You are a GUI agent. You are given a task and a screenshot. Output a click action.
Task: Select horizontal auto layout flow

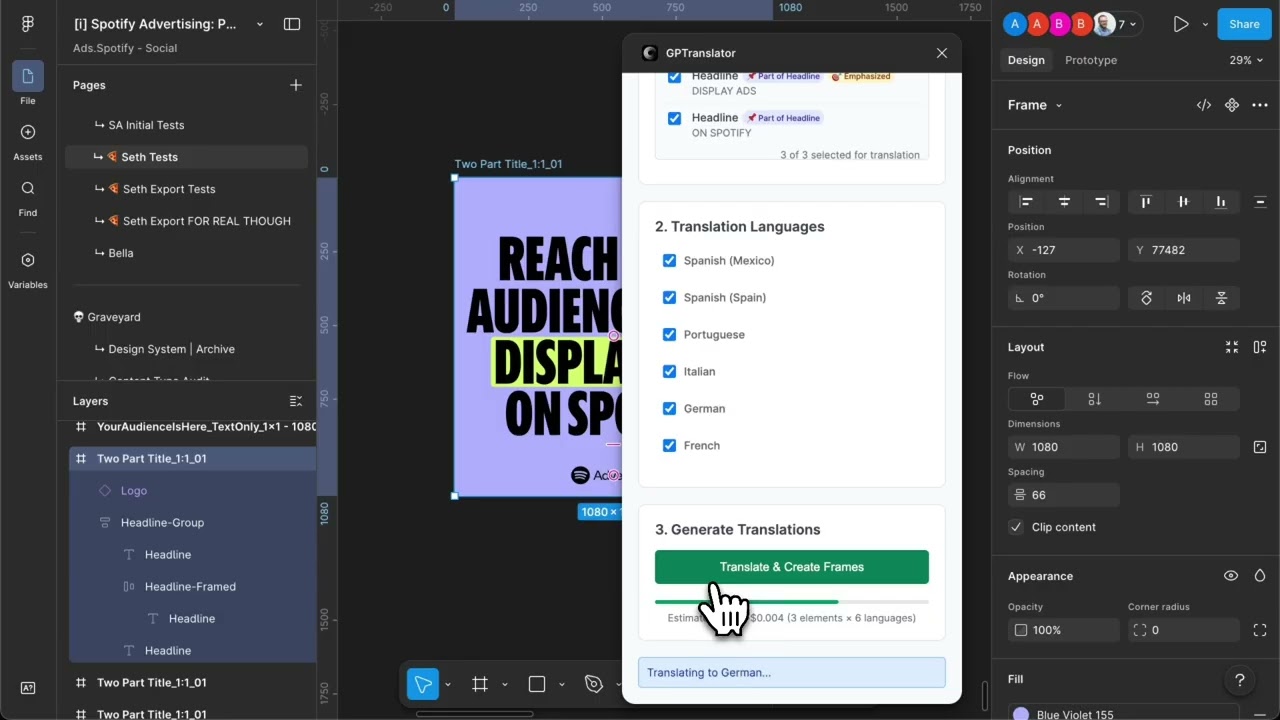pos(1153,399)
